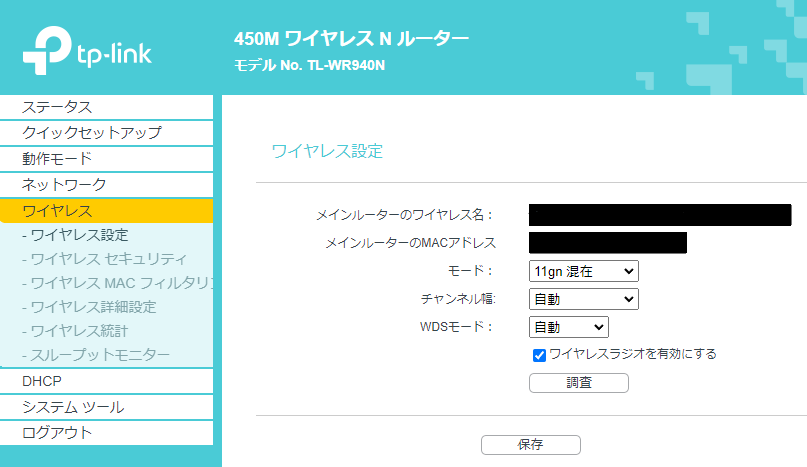Select クイックセットアップ in the sidebar
Image resolution: width=807 pixels, height=467 pixels.
107,133
